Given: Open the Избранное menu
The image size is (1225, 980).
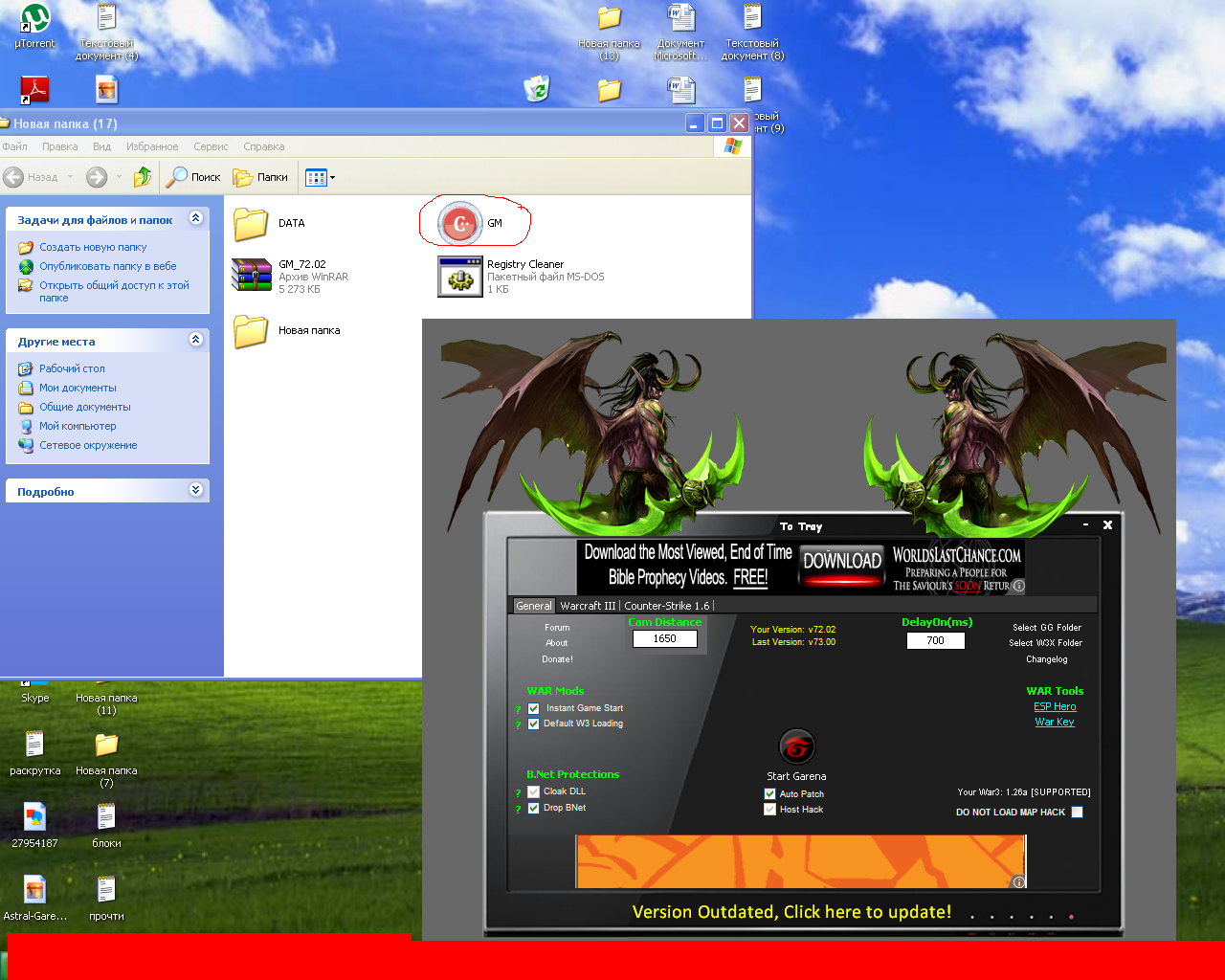Looking at the screenshot, I should pos(152,146).
